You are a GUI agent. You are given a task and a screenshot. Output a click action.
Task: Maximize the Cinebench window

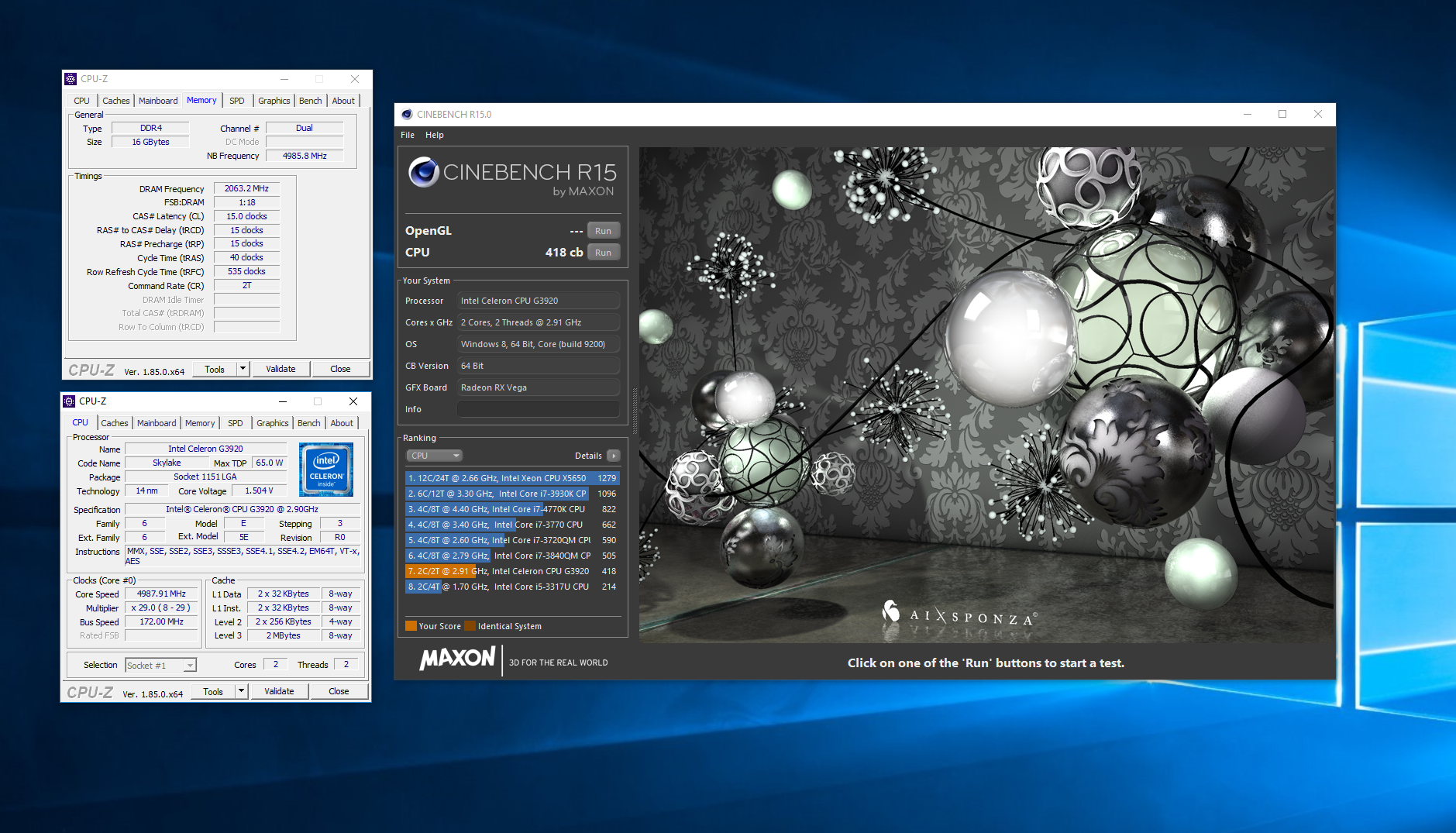(1282, 114)
